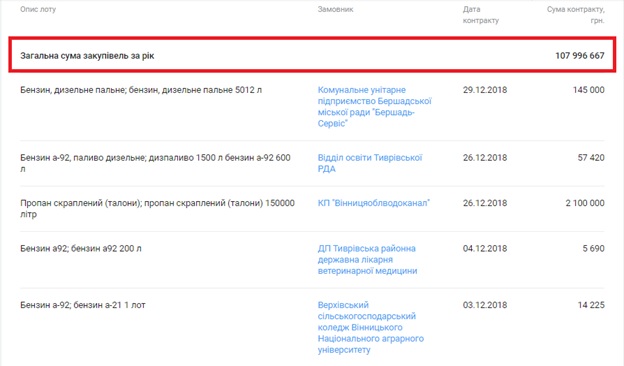Click the Замовник column header
624x366 pixels.
click(x=335, y=9)
